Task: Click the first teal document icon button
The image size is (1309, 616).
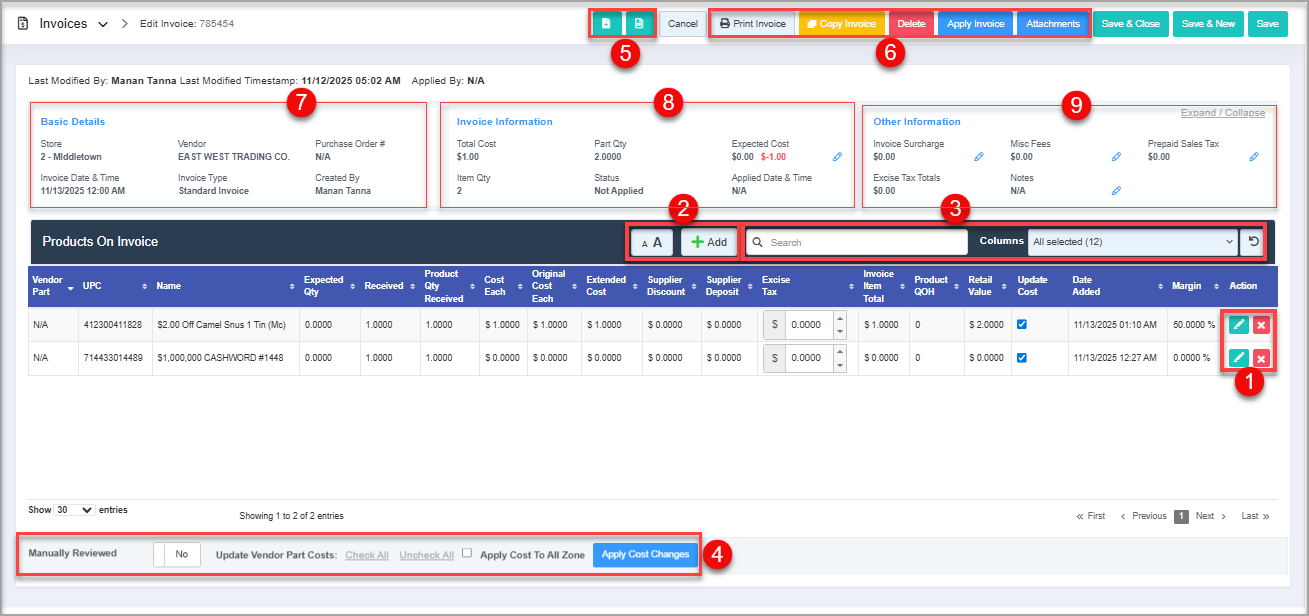Action: (606, 23)
